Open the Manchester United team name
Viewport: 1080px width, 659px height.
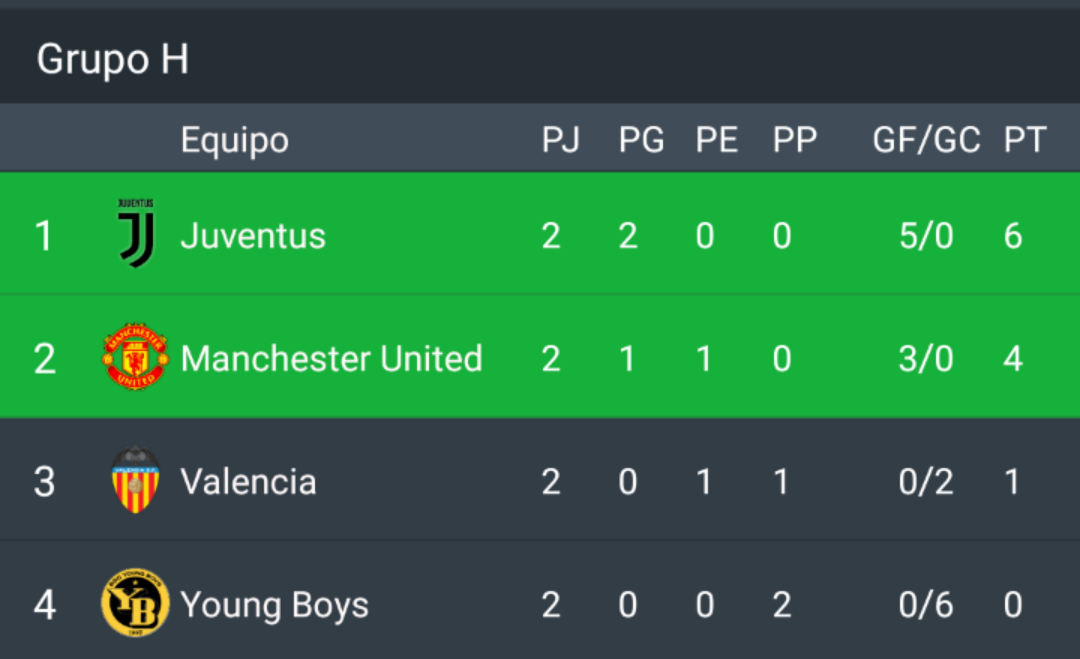click(331, 359)
